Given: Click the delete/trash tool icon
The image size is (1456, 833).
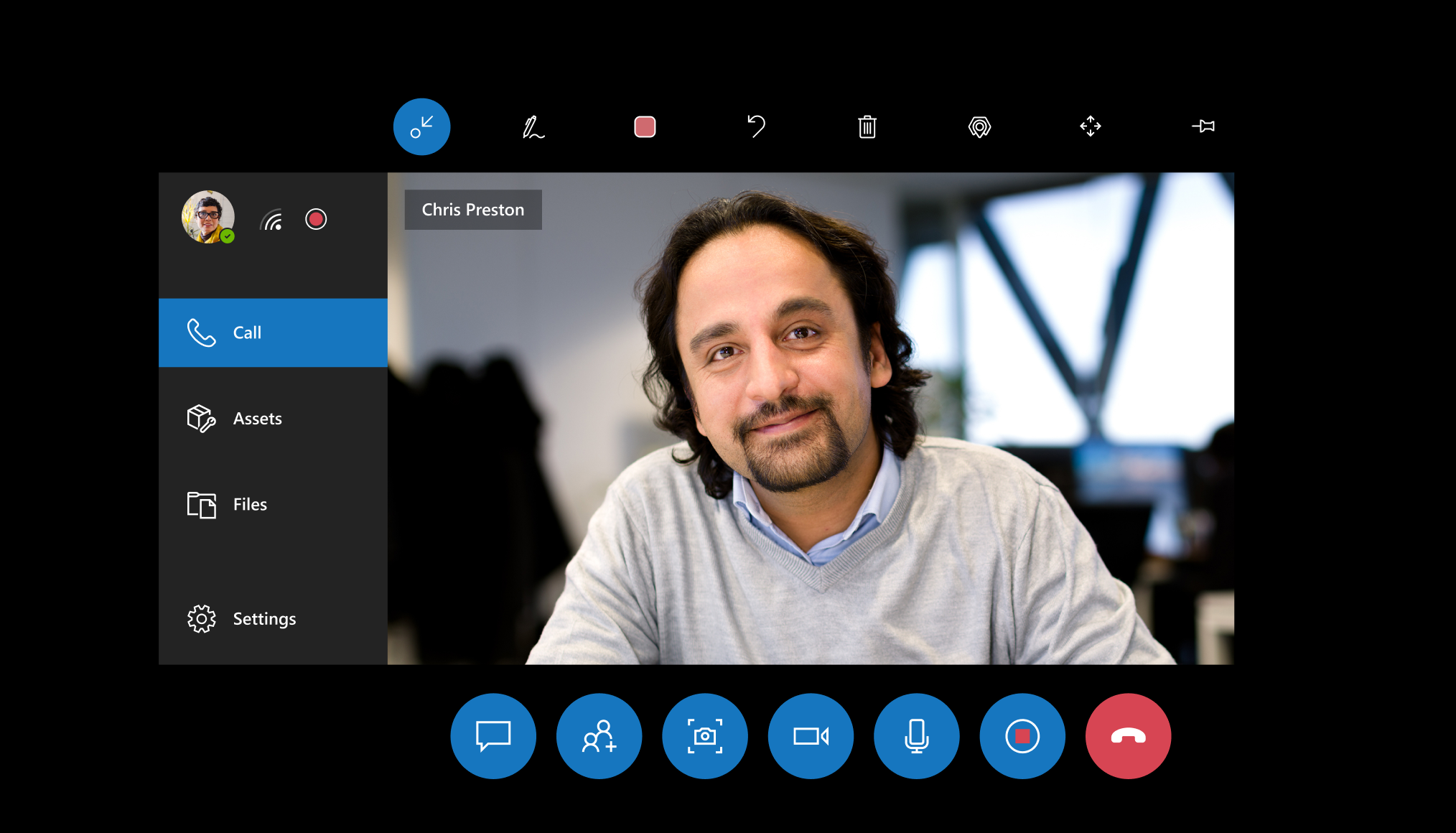Looking at the screenshot, I should pos(867,126).
